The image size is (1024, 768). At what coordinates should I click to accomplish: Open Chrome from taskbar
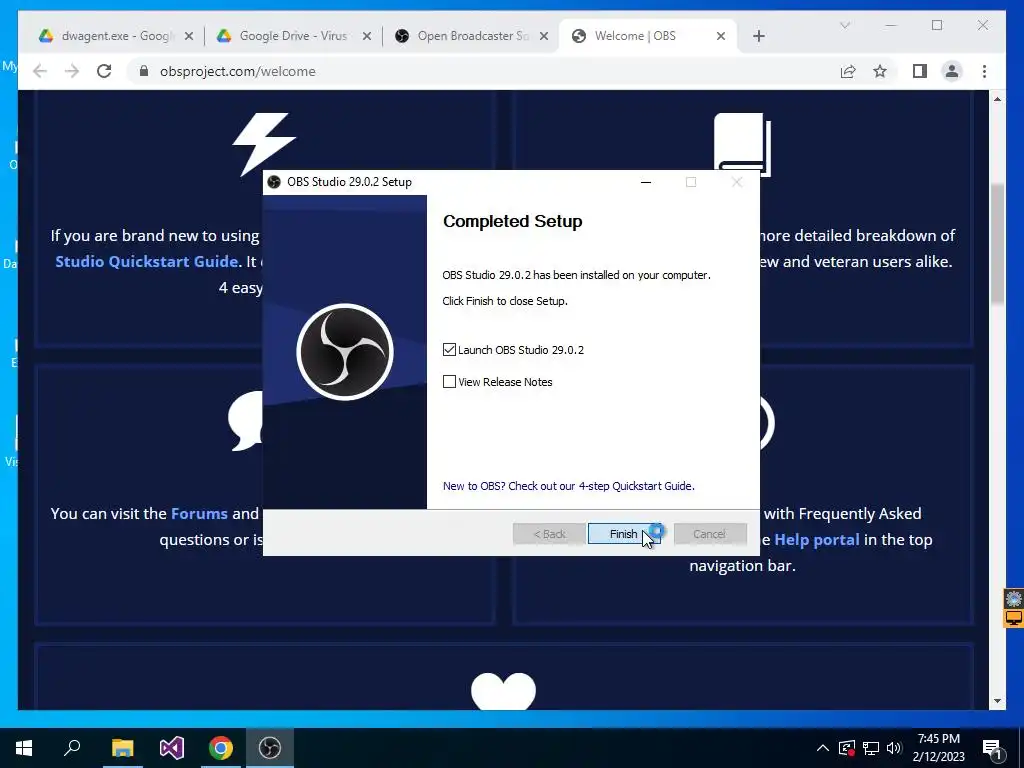click(x=221, y=747)
